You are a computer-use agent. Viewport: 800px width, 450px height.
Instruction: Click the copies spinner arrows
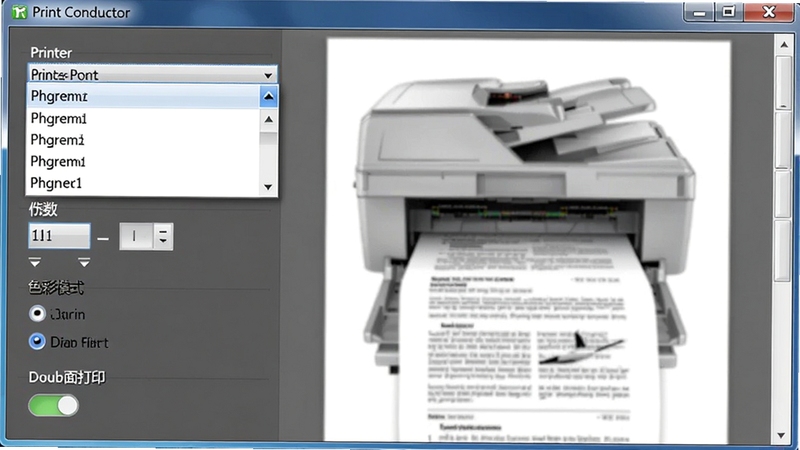click(x=163, y=236)
